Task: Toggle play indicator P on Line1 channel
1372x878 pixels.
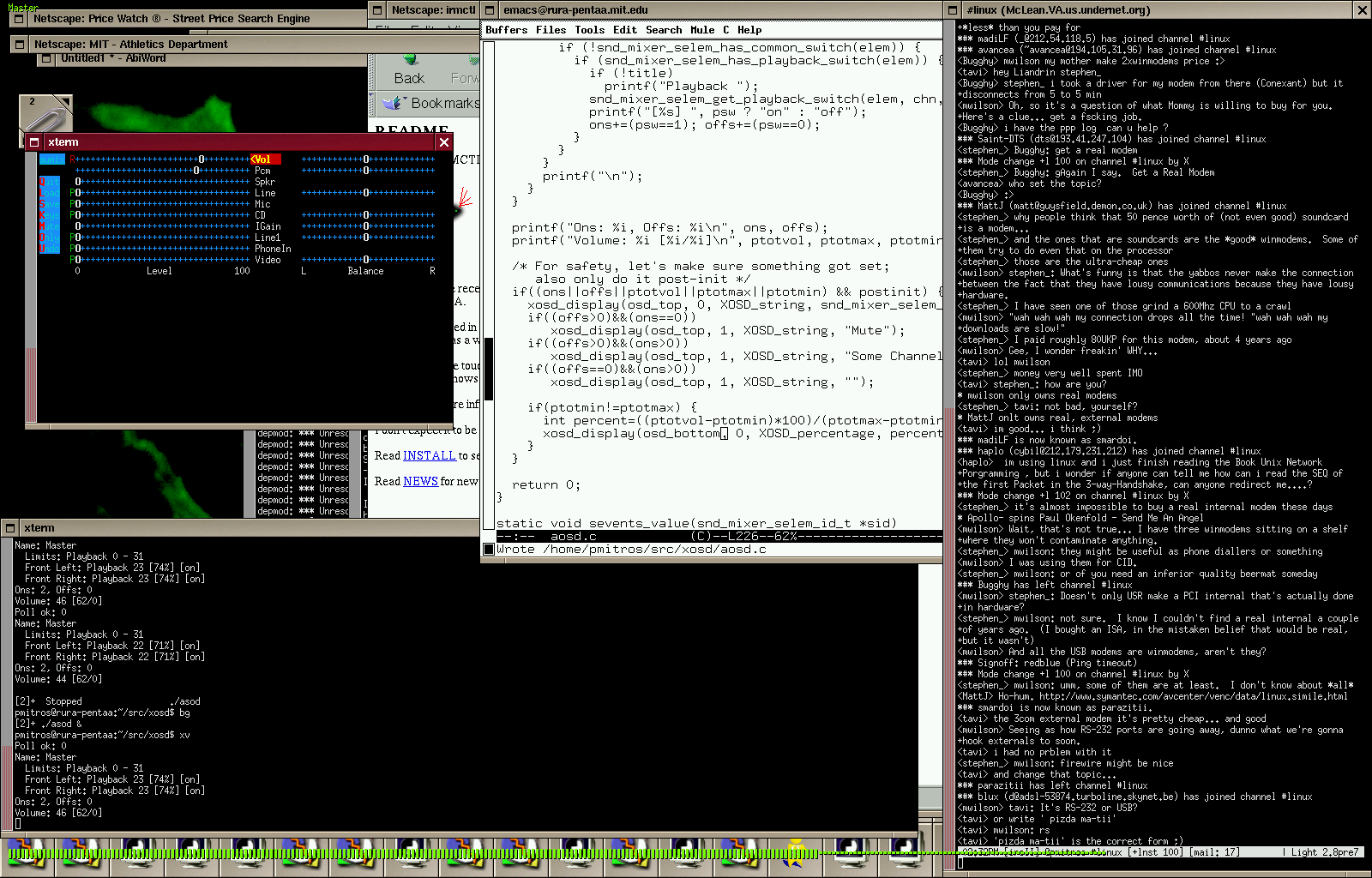Action: coord(73,238)
